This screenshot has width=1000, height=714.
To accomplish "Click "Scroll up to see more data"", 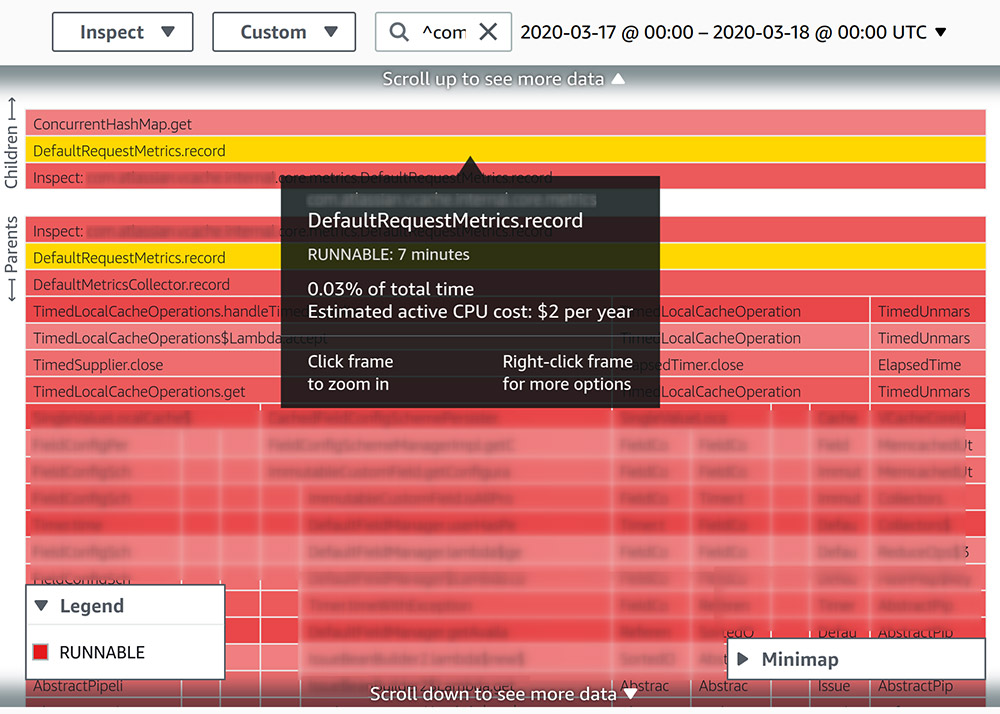I will (503, 79).
